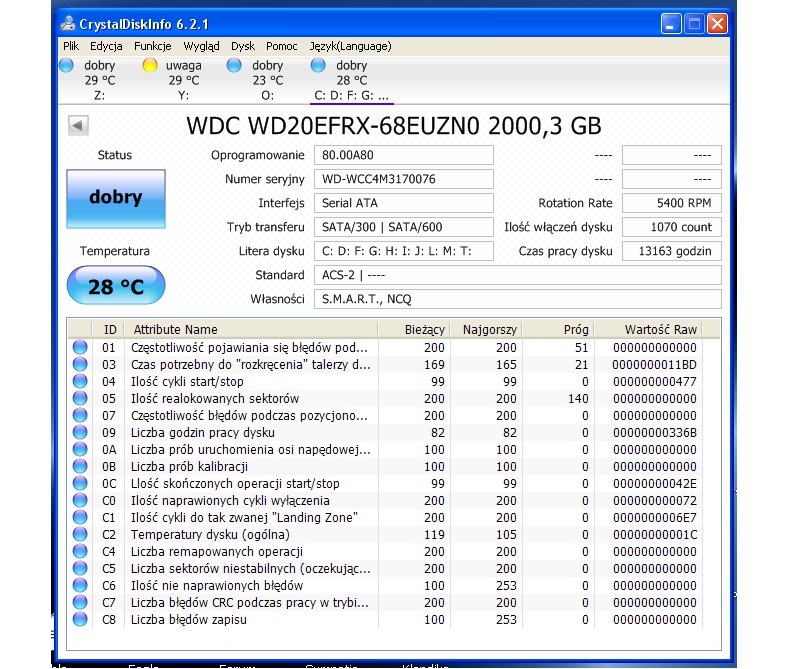Click status orb of attribute C8 row
This screenshot has height=669, width=800.
[80, 620]
